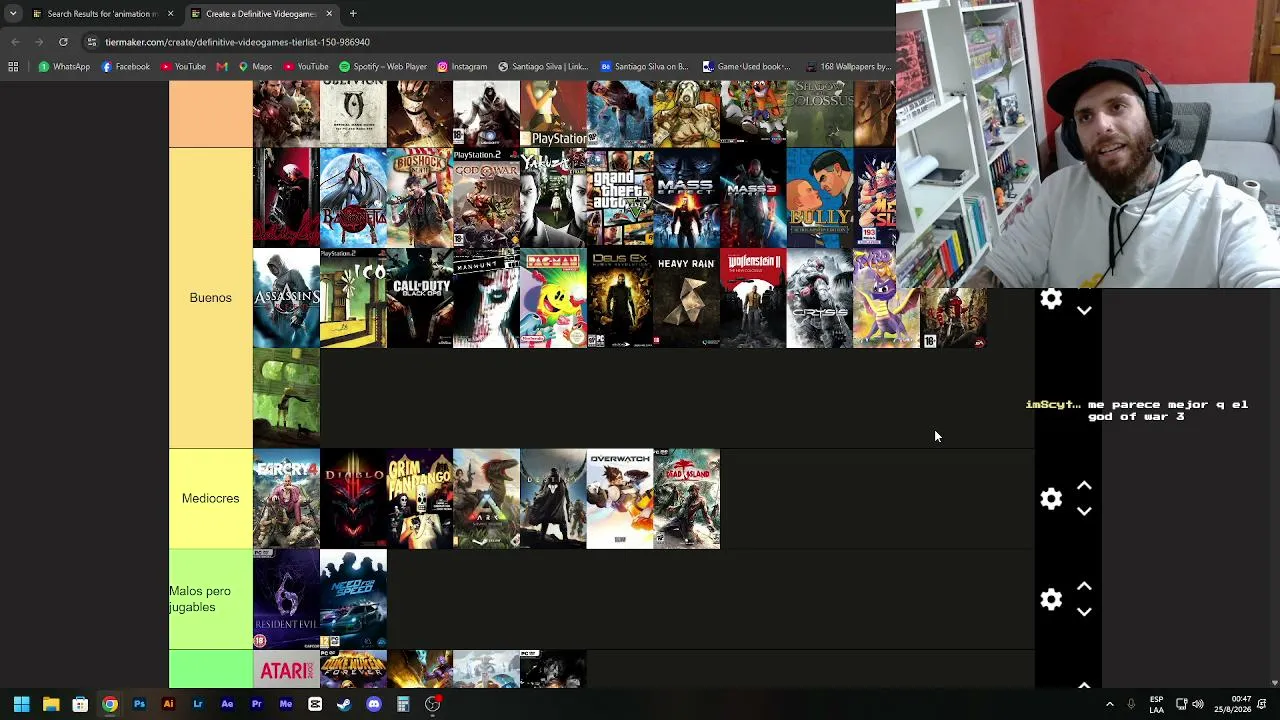Reload the TierMaker page
The height and width of the screenshot is (720, 1280).
click(x=63, y=42)
